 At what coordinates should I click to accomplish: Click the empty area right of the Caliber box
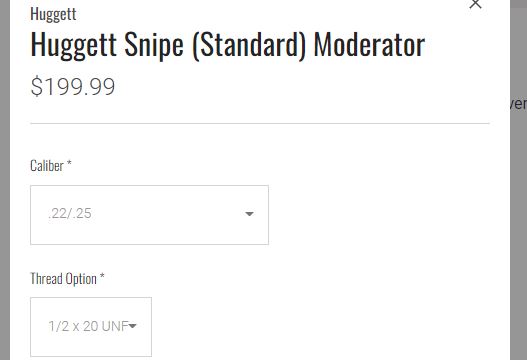coord(379,215)
